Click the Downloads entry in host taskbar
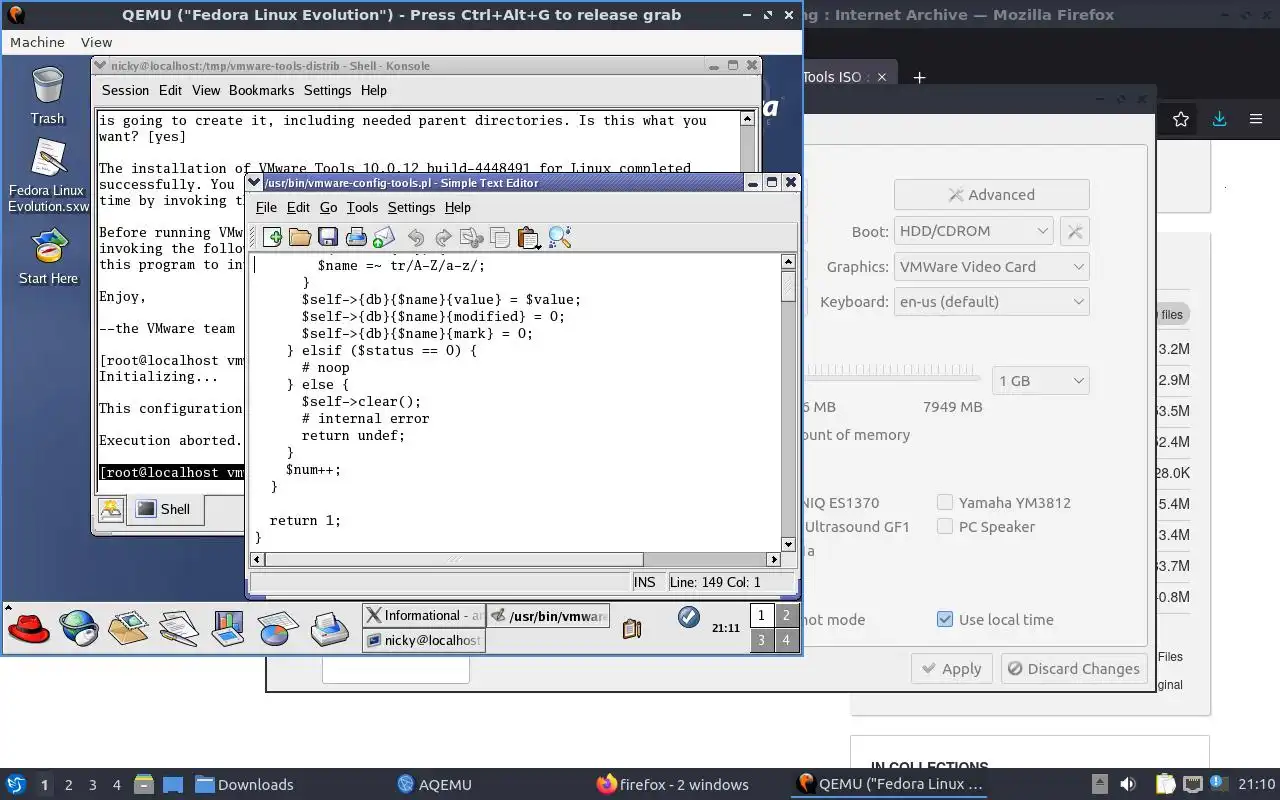The height and width of the screenshot is (800, 1280). pos(244,785)
